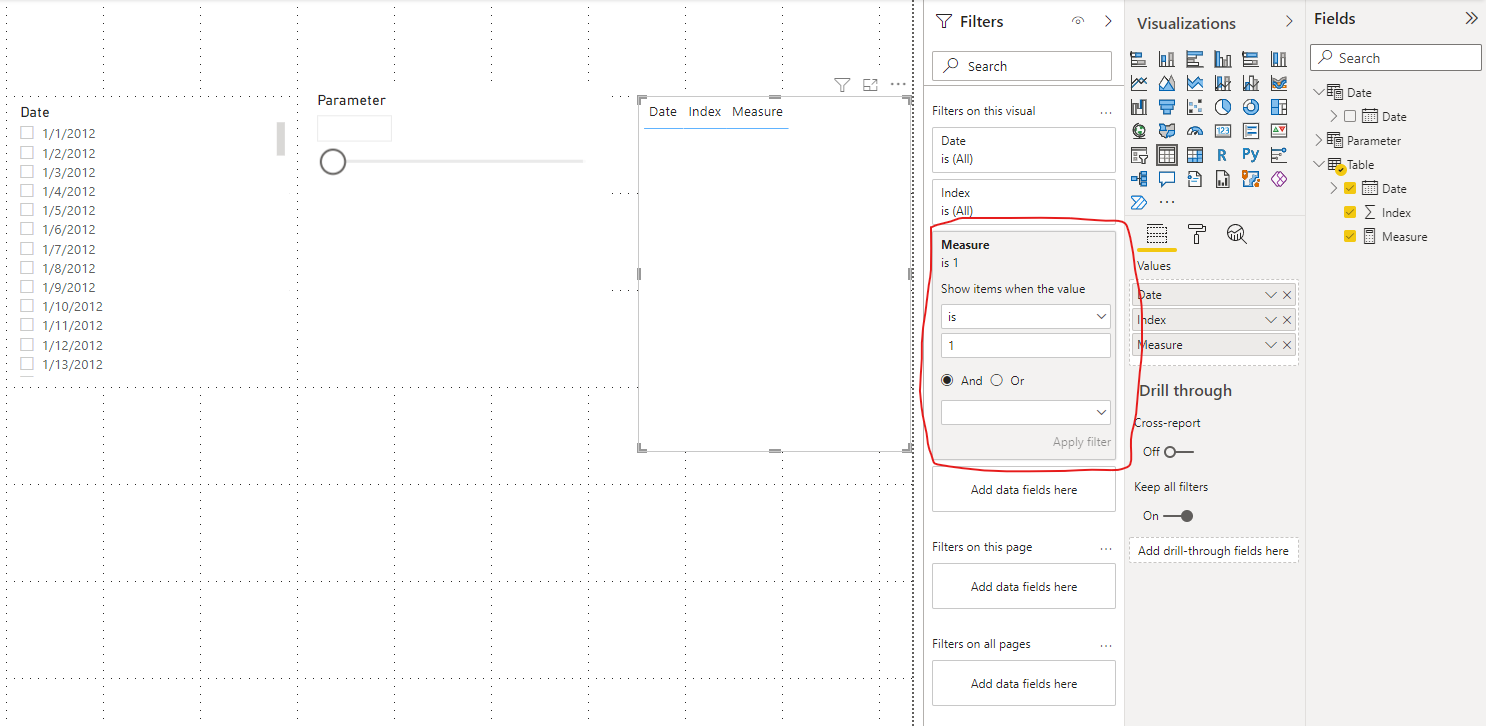Open the condition dropdown showing 'is'

click(1025, 316)
